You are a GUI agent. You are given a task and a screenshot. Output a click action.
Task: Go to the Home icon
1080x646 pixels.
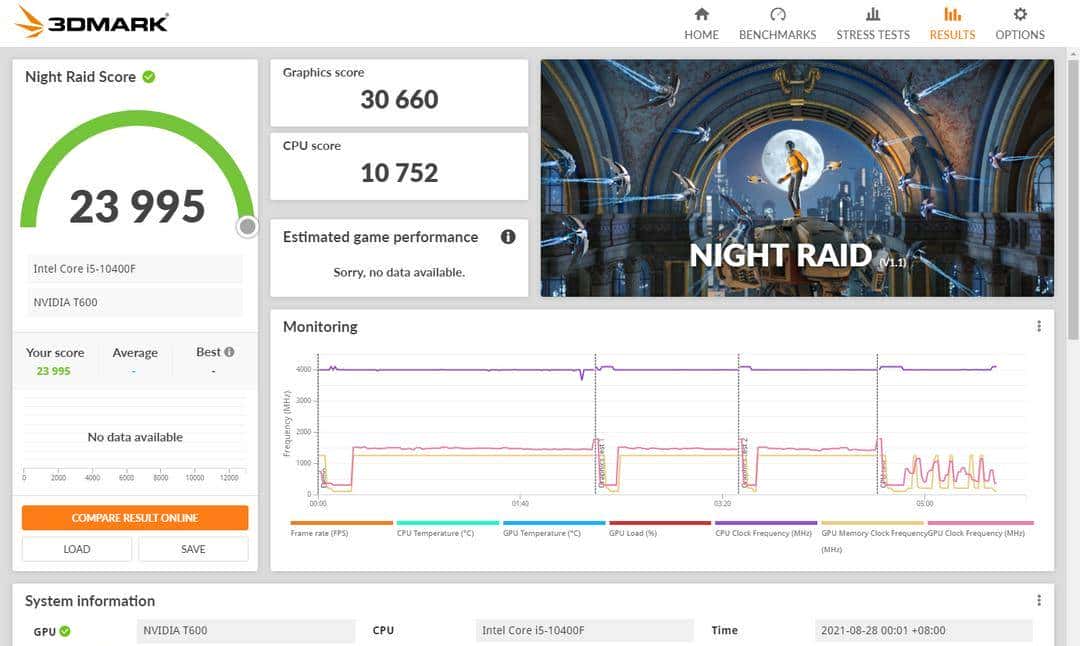click(x=701, y=14)
